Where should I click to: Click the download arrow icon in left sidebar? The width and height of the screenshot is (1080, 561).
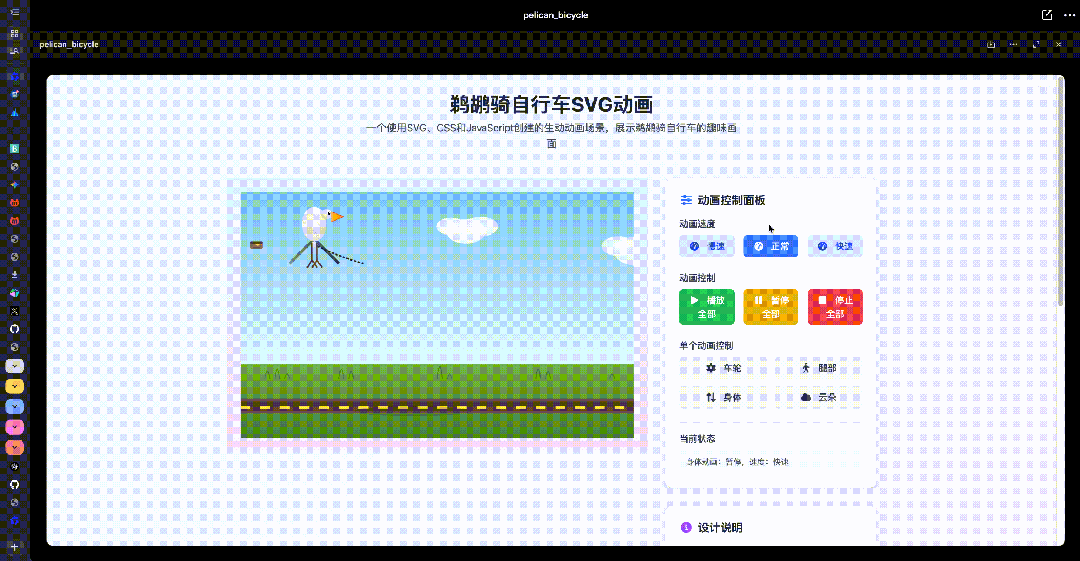tap(14, 274)
